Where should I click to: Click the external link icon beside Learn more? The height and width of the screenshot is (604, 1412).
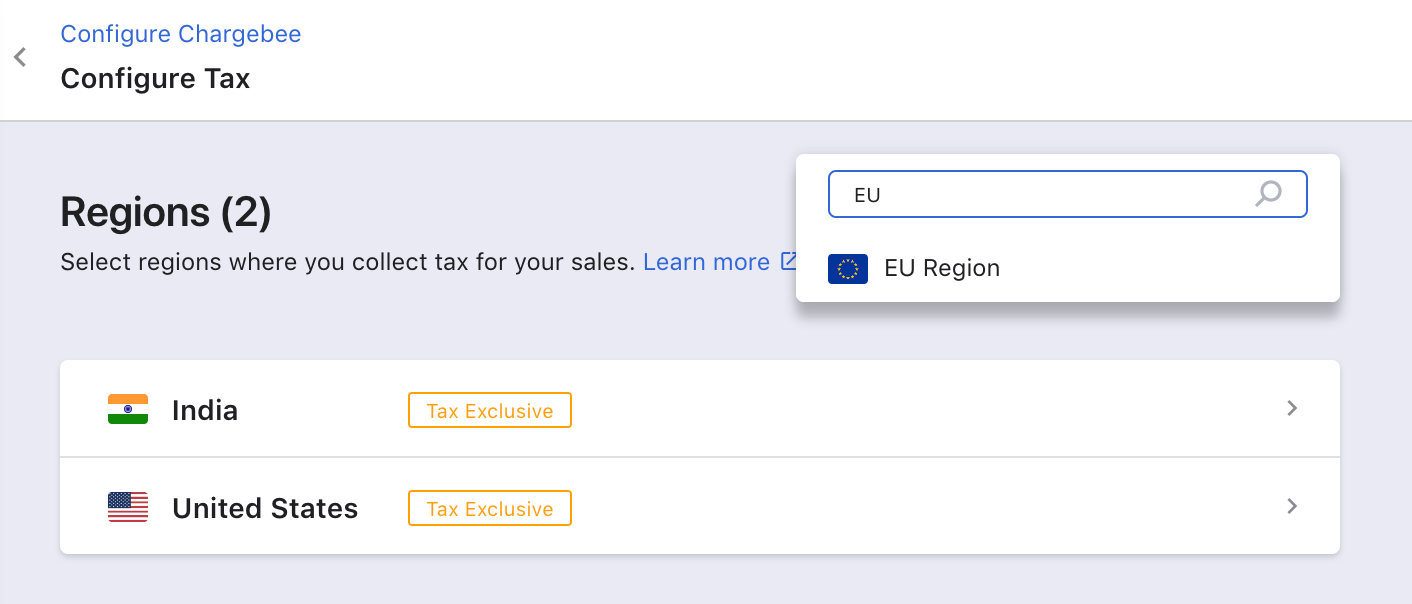point(788,262)
